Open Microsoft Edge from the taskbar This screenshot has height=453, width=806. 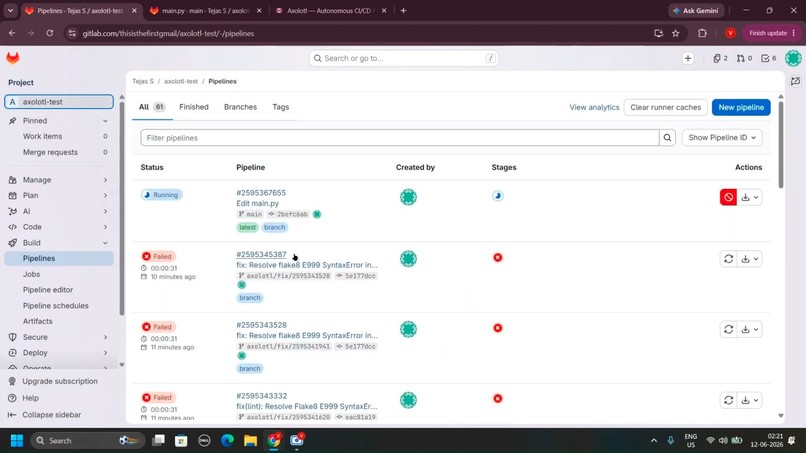click(x=227, y=440)
